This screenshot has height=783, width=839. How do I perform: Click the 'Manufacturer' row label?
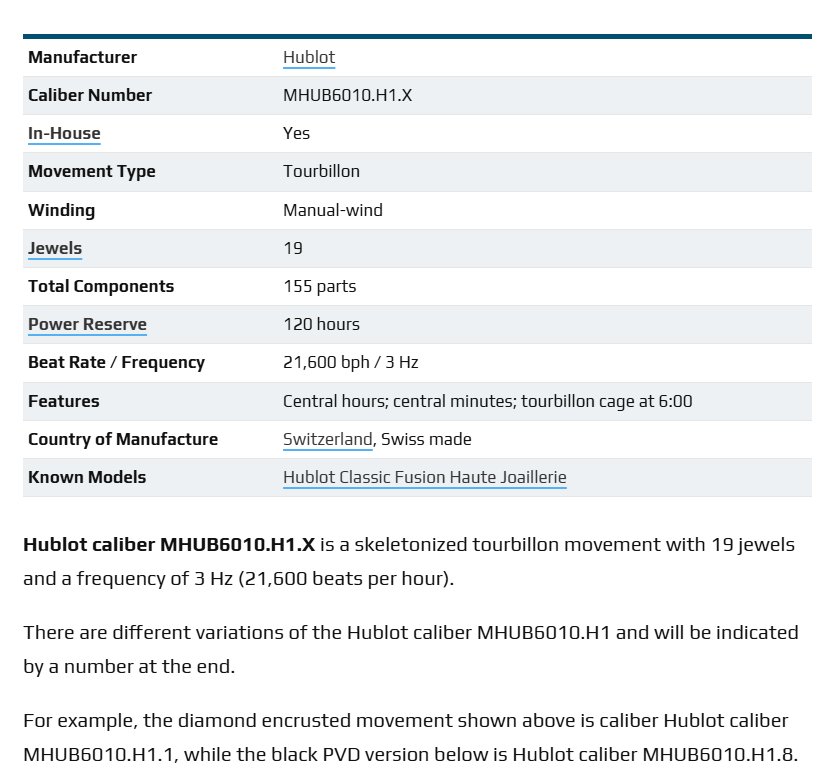[x=82, y=57]
